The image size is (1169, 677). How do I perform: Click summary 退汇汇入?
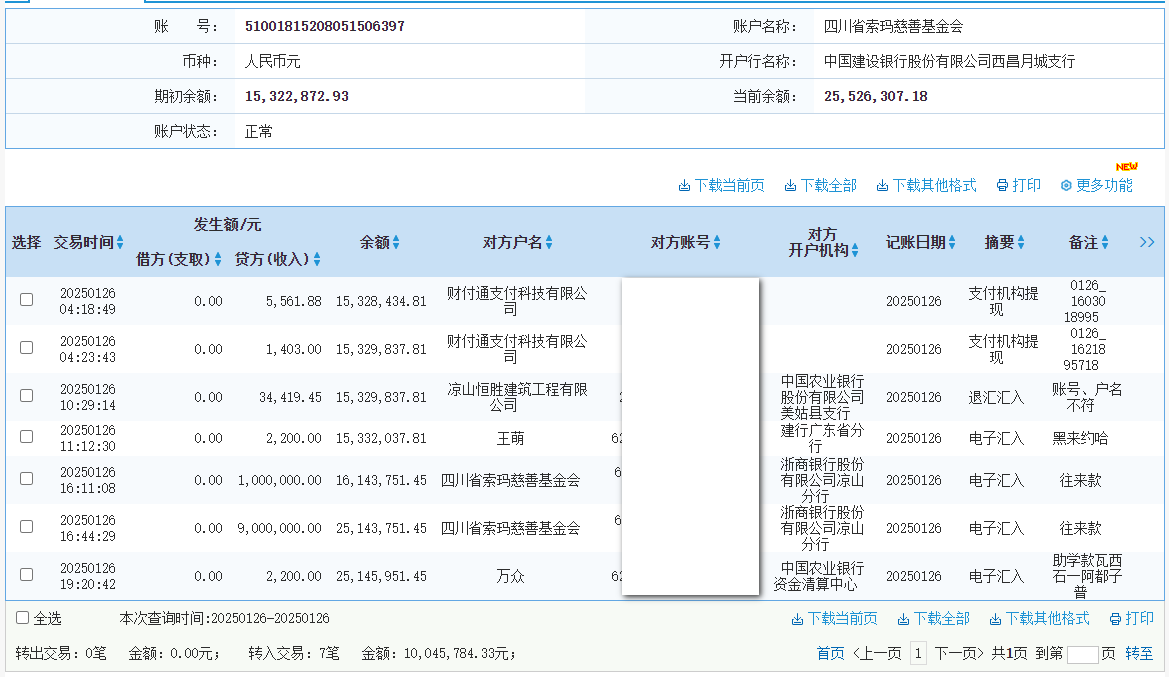click(x=996, y=397)
